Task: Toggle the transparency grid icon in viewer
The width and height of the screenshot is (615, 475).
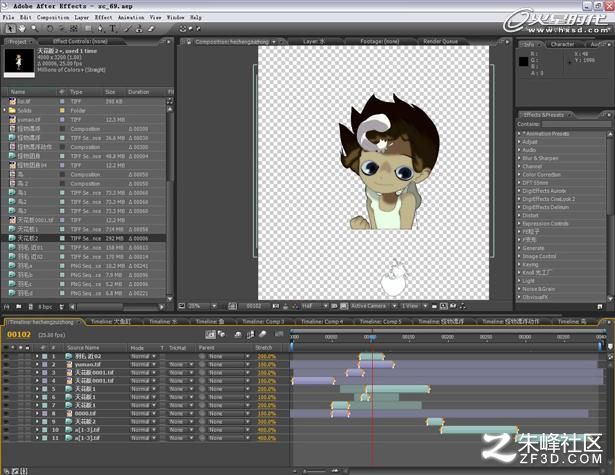Action: pos(344,306)
